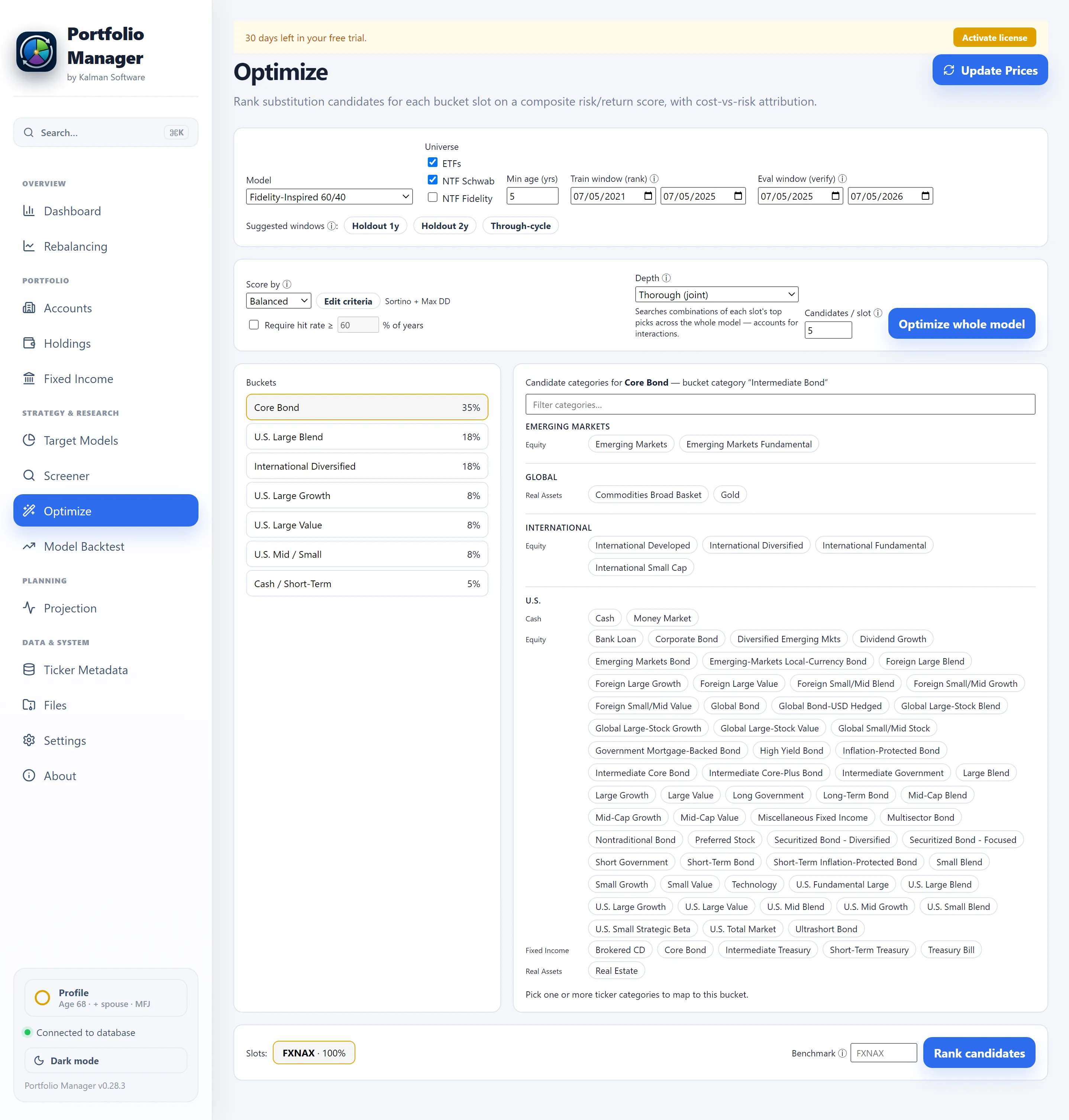
Task: Click the Eval window info icon
Action: [x=842, y=179]
